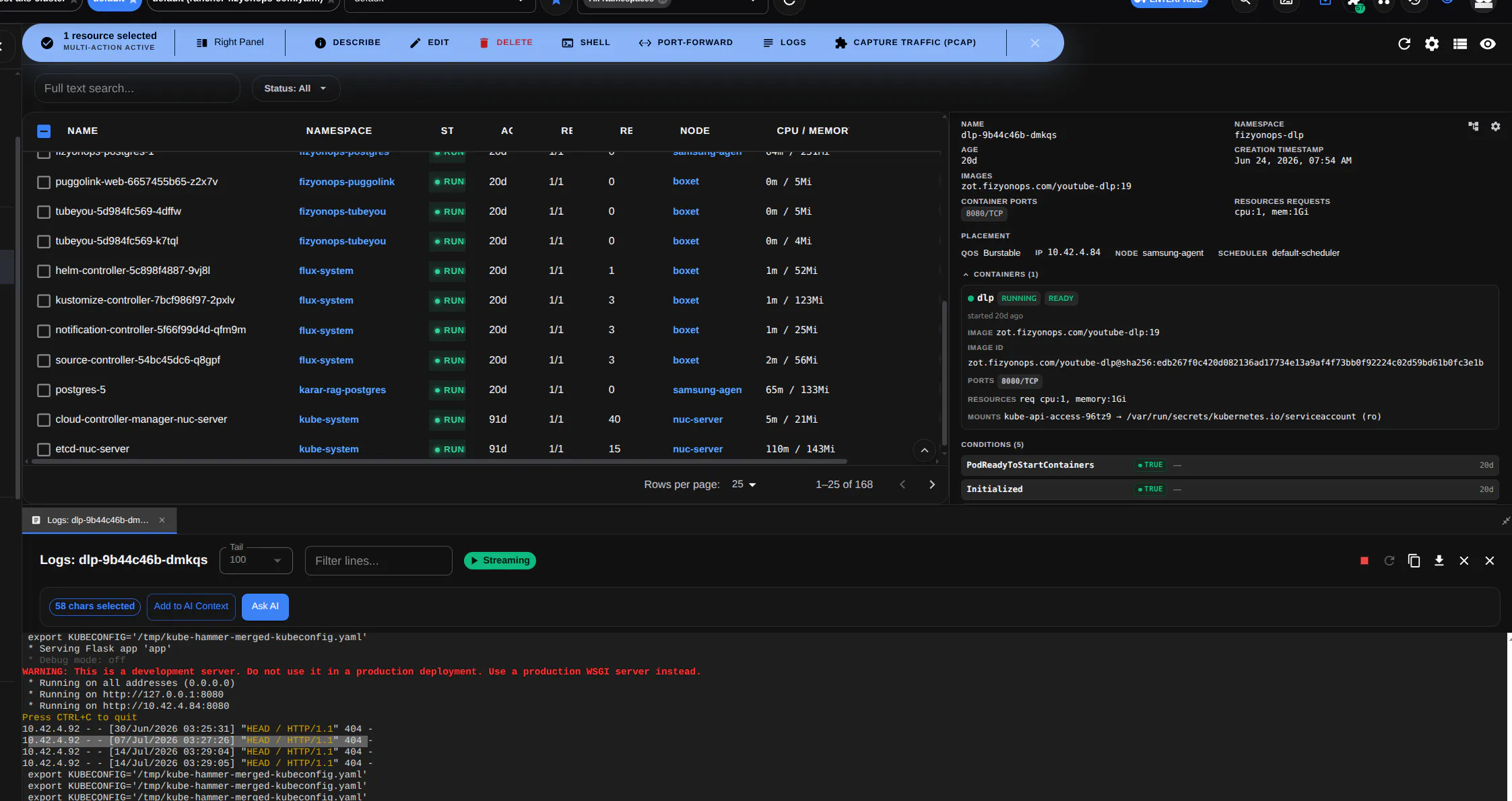
Task: Click the scroll-to-top chevron button
Action: click(924, 450)
